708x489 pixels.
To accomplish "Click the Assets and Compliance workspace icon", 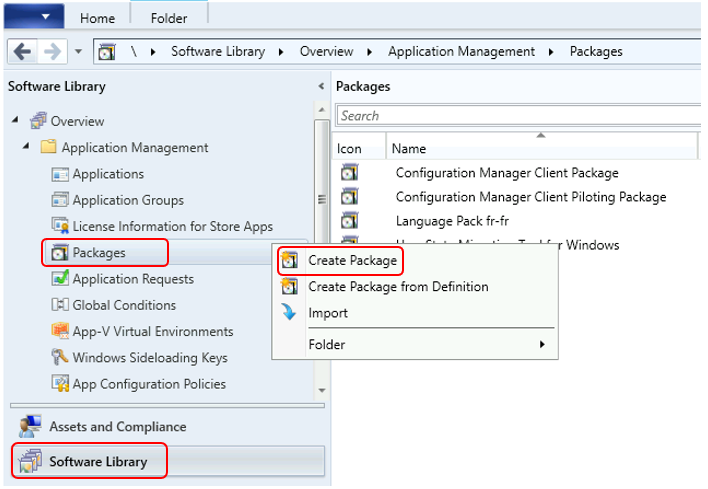I will click(x=30, y=426).
